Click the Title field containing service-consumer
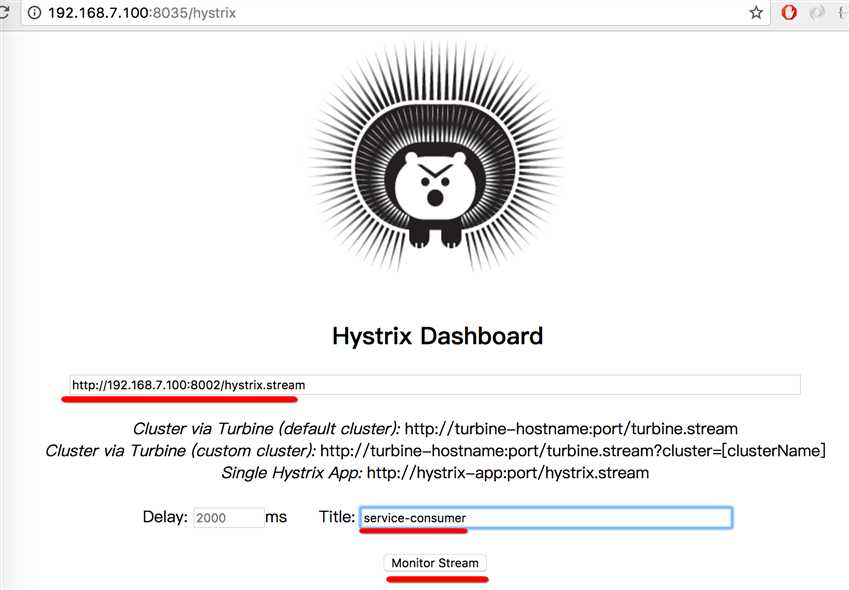The image size is (849, 590). point(546,517)
